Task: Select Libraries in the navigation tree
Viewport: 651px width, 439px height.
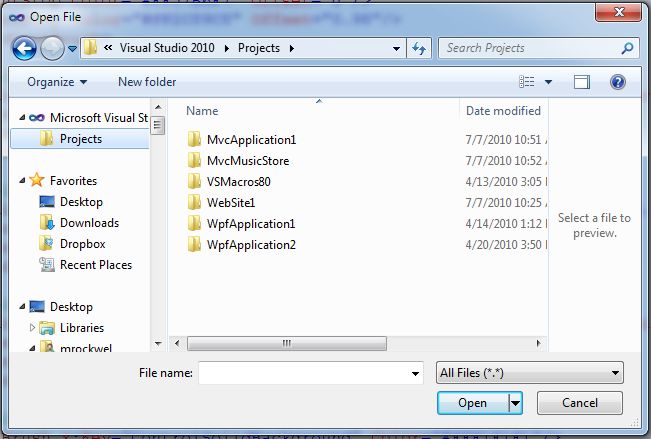Action: [82, 328]
